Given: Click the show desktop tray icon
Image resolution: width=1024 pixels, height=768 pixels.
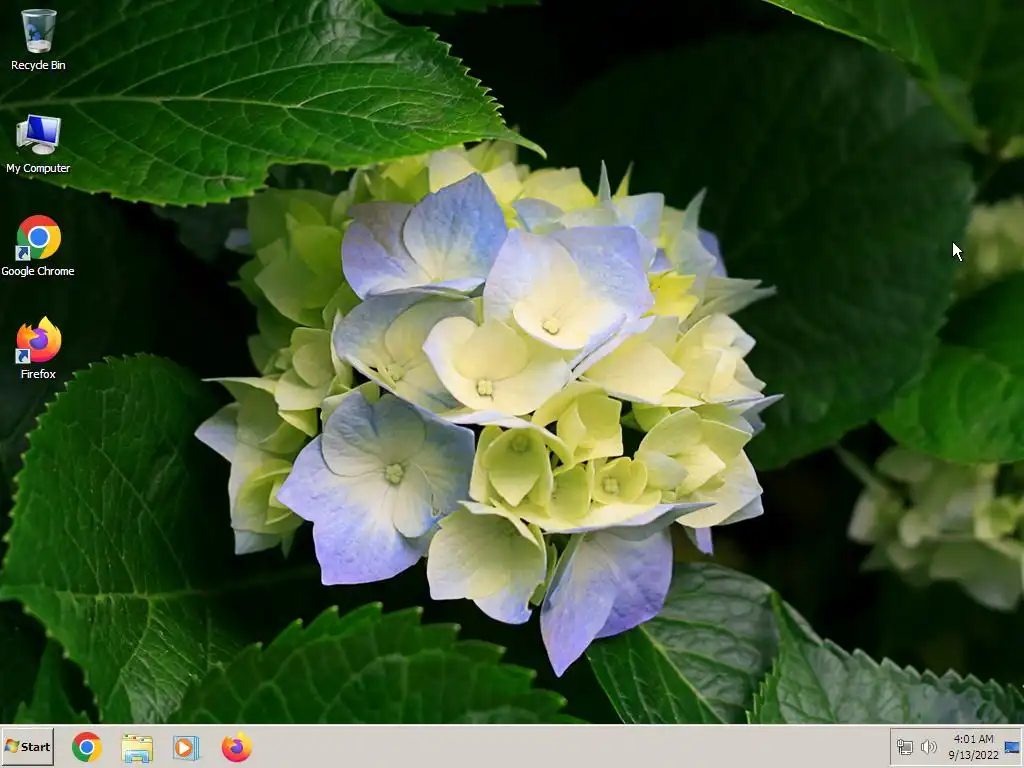Looking at the screenshot, I should [1012, 747].
